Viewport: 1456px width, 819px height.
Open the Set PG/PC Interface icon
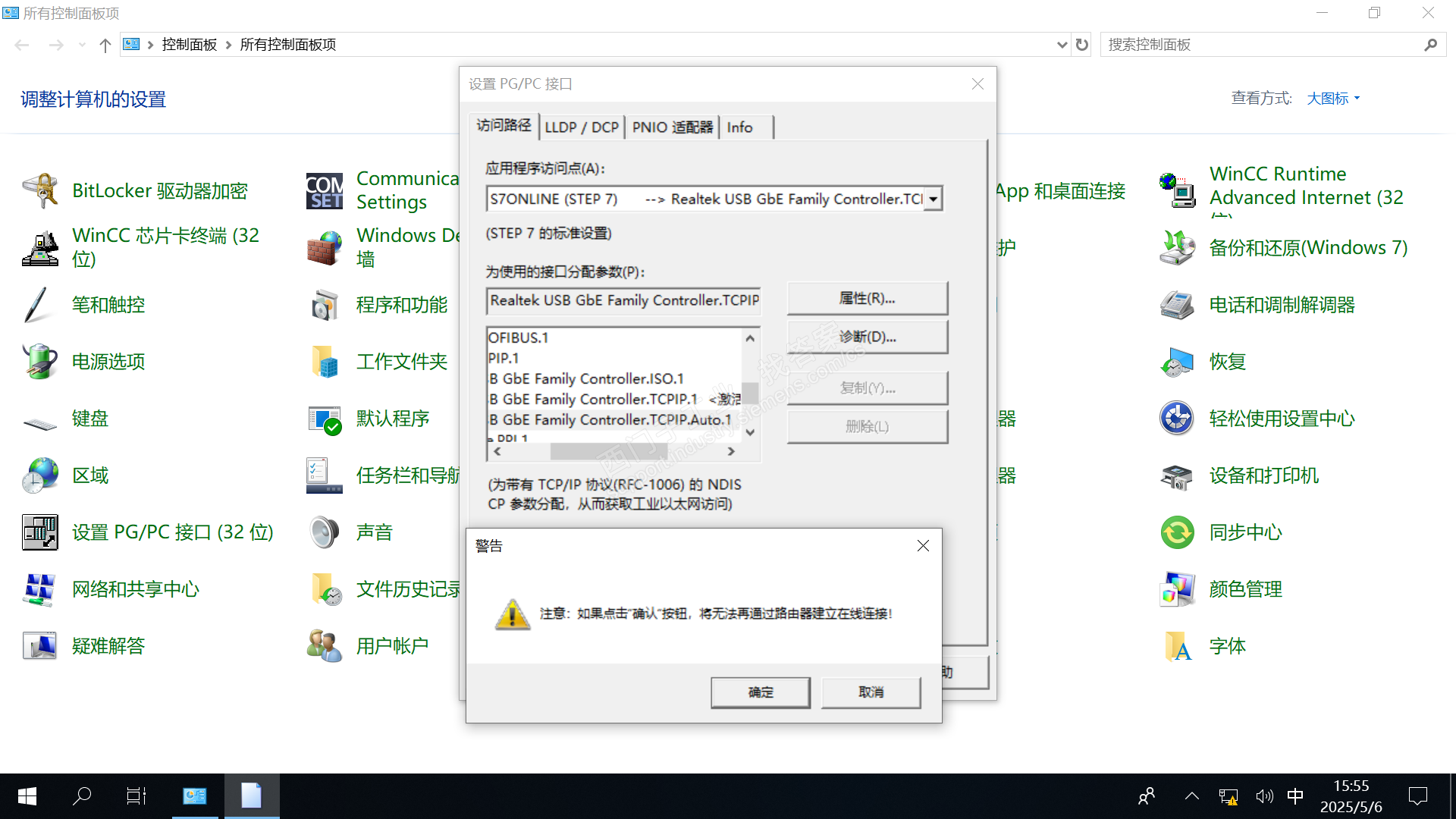[x=40, y=532]
